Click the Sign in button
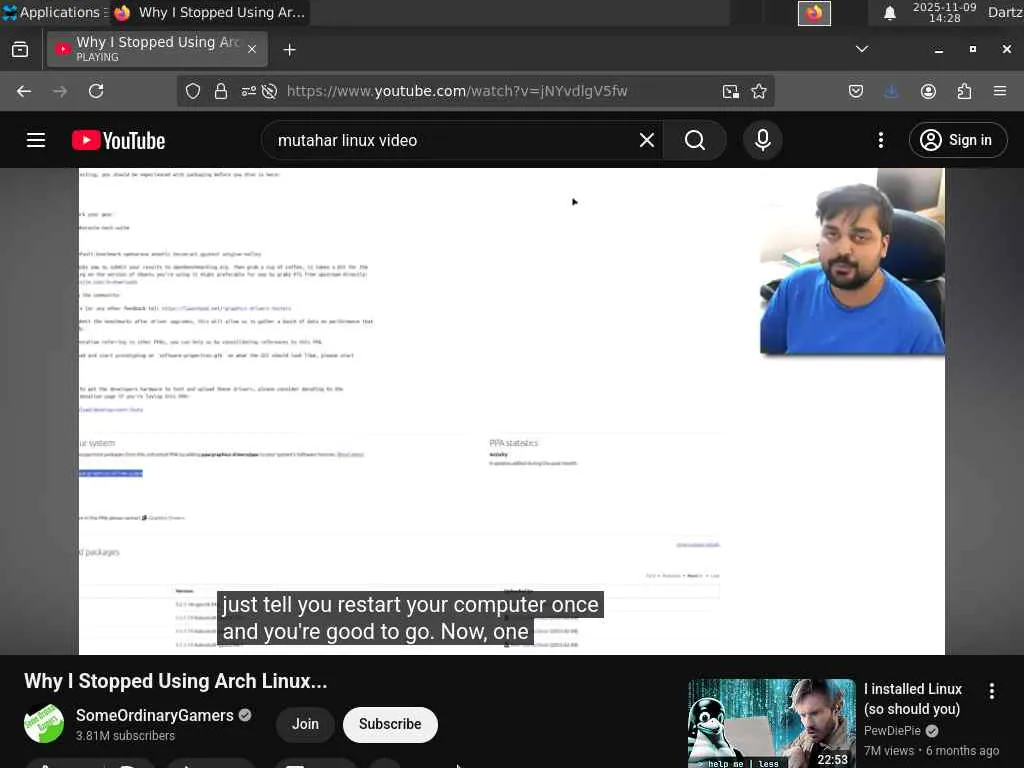 coord(958,140)
